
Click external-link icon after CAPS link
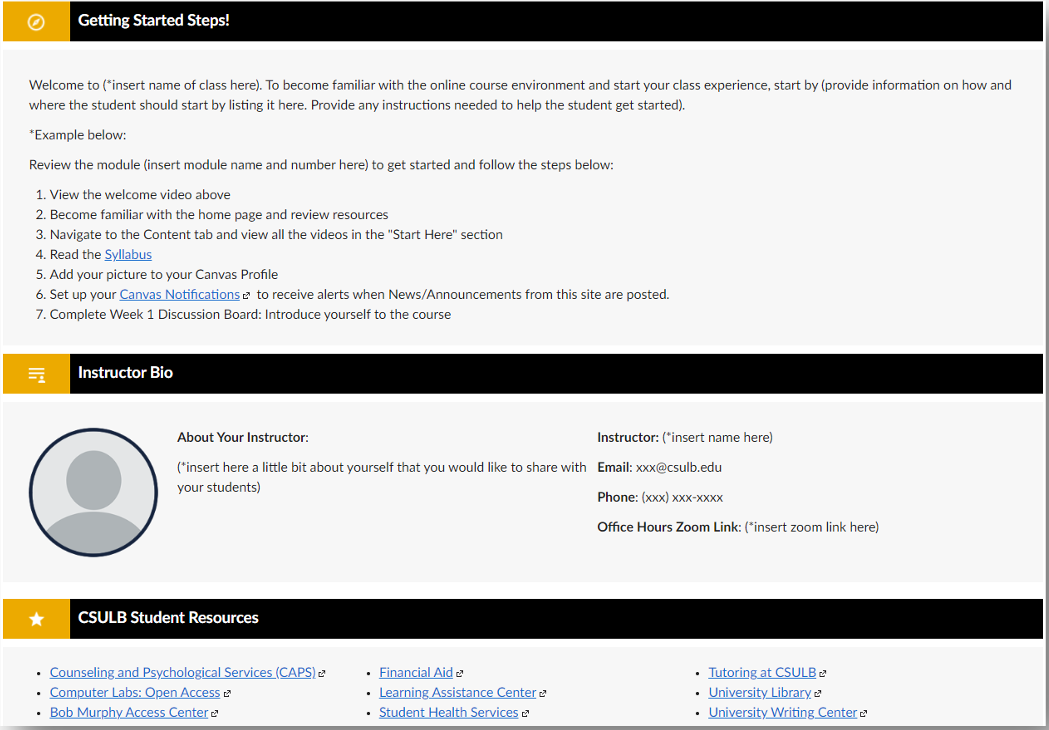click(x=322, y=674)
